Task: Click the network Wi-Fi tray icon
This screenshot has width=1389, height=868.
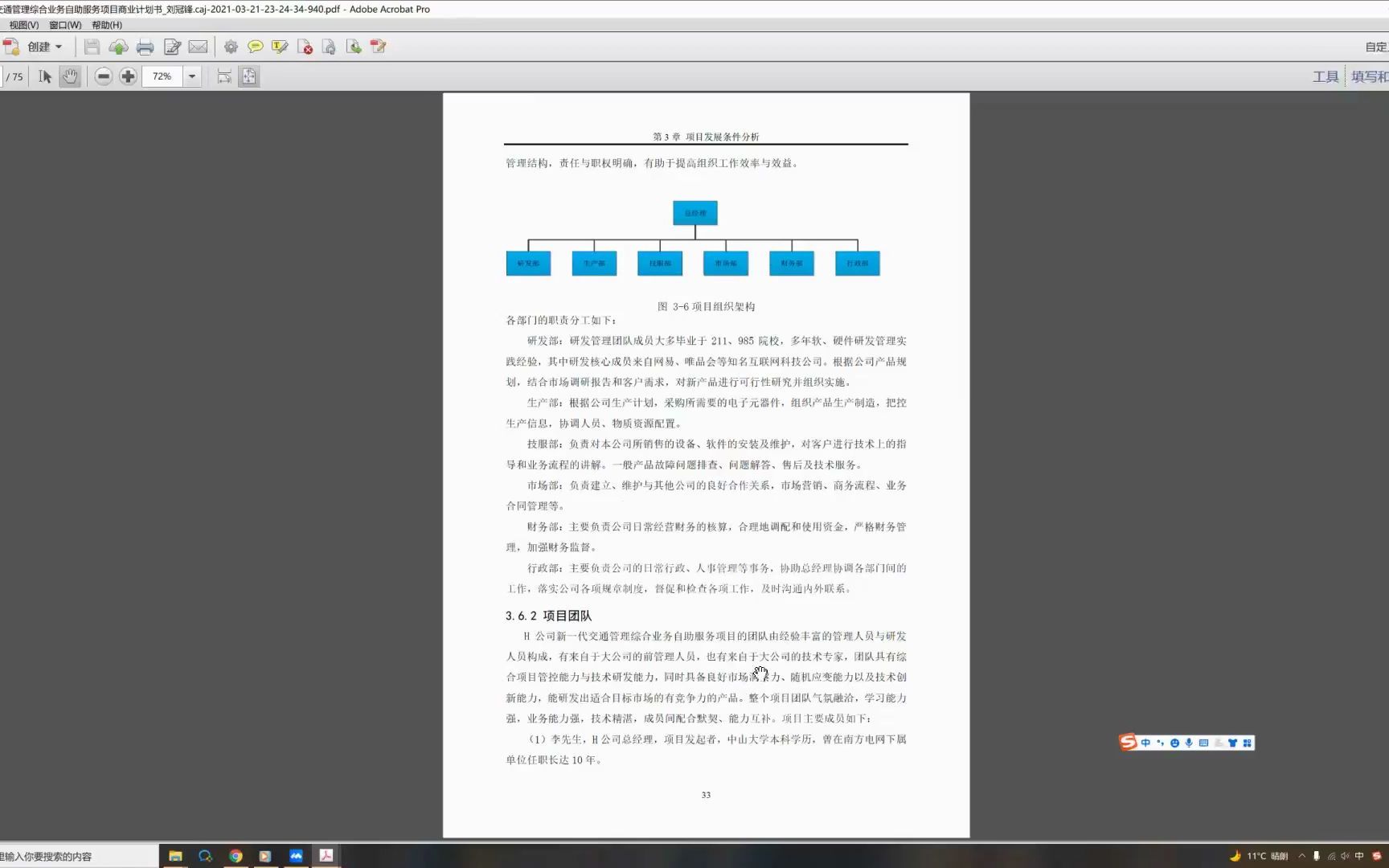Action: pos(1331,856)
